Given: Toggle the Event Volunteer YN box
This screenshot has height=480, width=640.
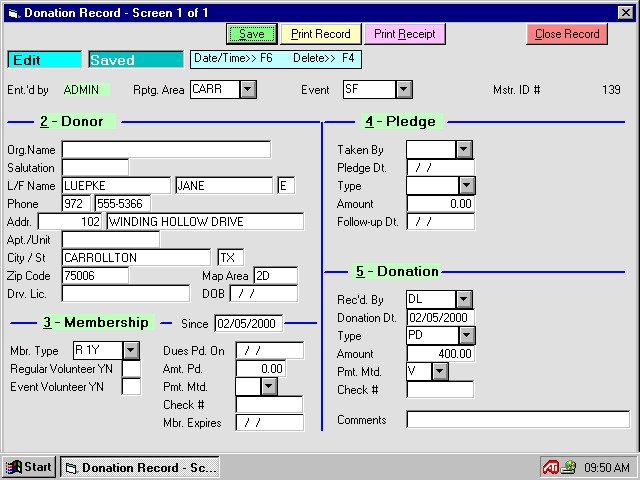Looking at the screenshot, I should point(131,387).
